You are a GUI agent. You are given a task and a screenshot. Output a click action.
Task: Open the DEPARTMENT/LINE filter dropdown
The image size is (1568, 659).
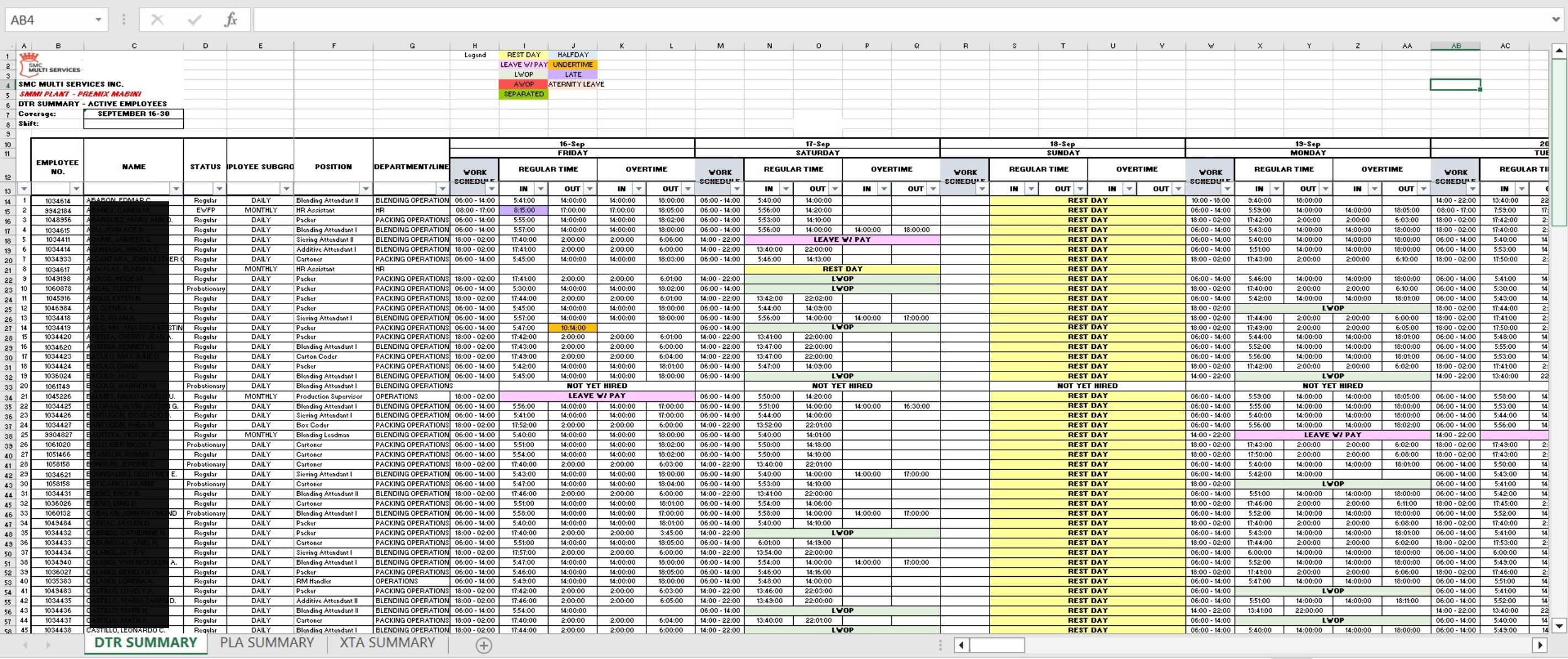(x=443, y=189)
